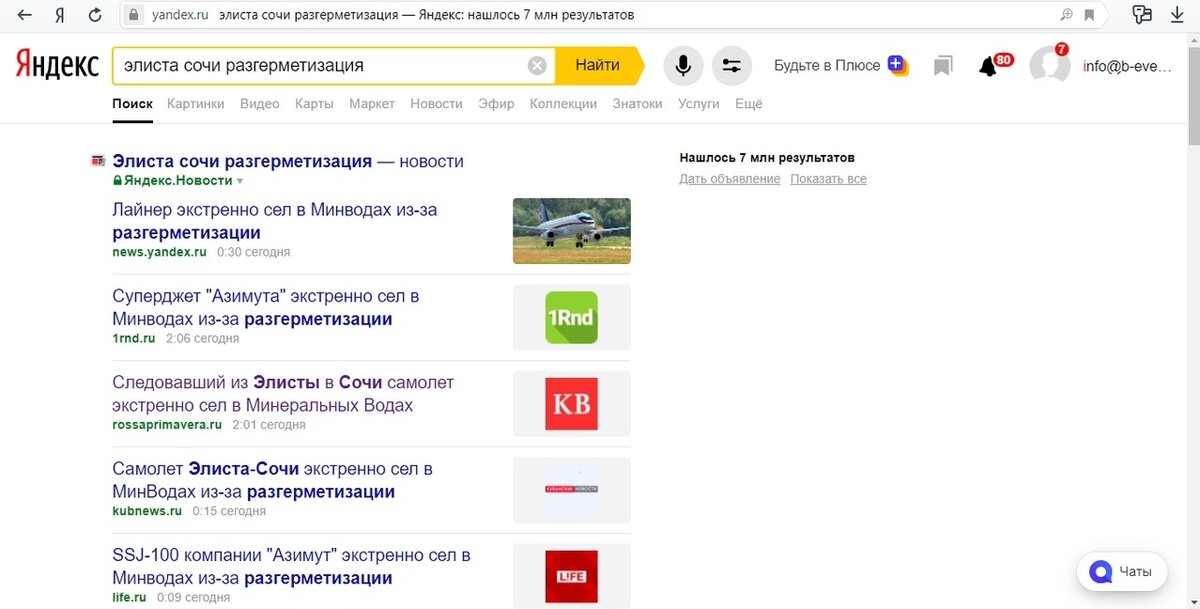Click the Найти search button
Image resolution: width=1200 pixels, height=609 pixels.
pyautogui.click(x=598, y=65)
